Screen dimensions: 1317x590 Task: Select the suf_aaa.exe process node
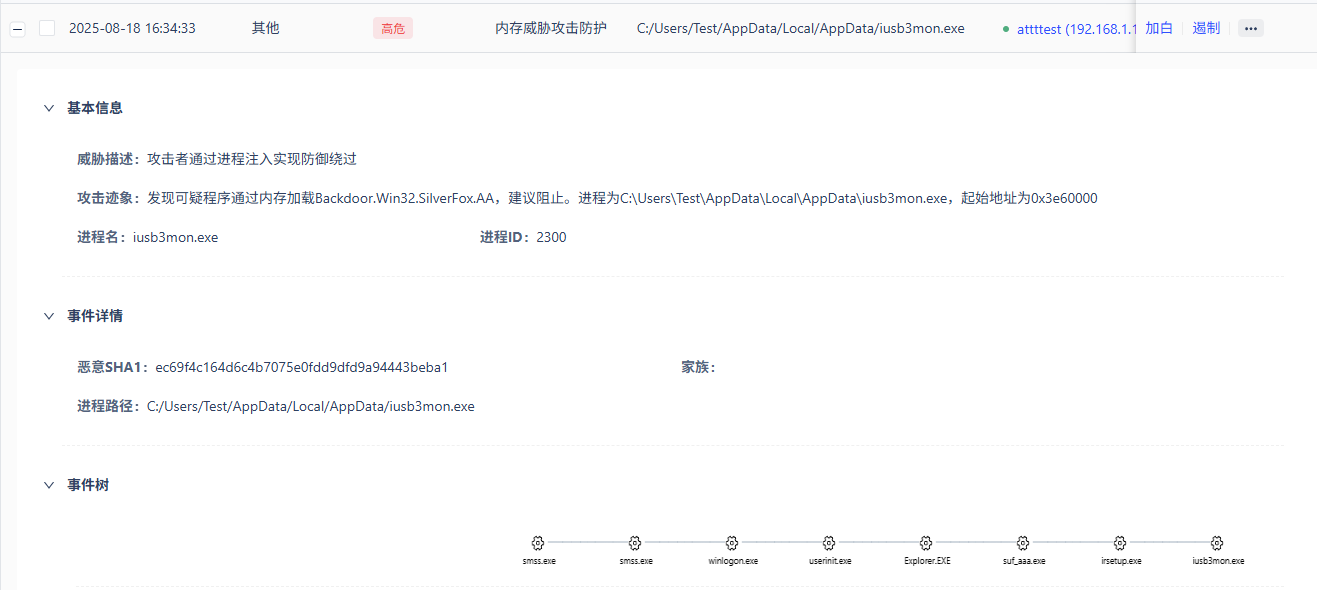point(1023,543)
